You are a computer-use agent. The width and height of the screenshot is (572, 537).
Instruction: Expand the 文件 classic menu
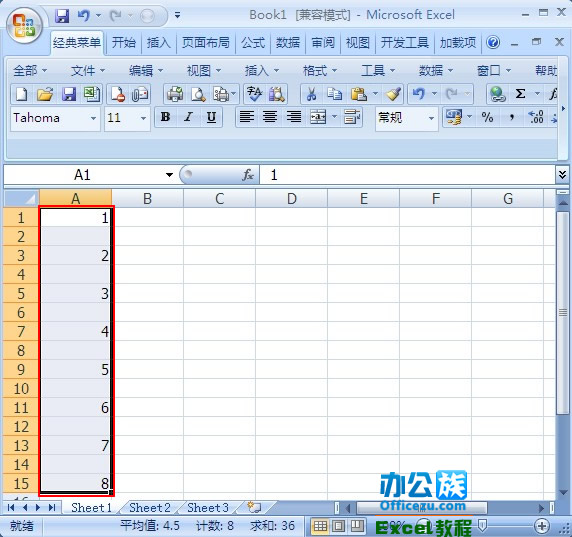(88, 70)
